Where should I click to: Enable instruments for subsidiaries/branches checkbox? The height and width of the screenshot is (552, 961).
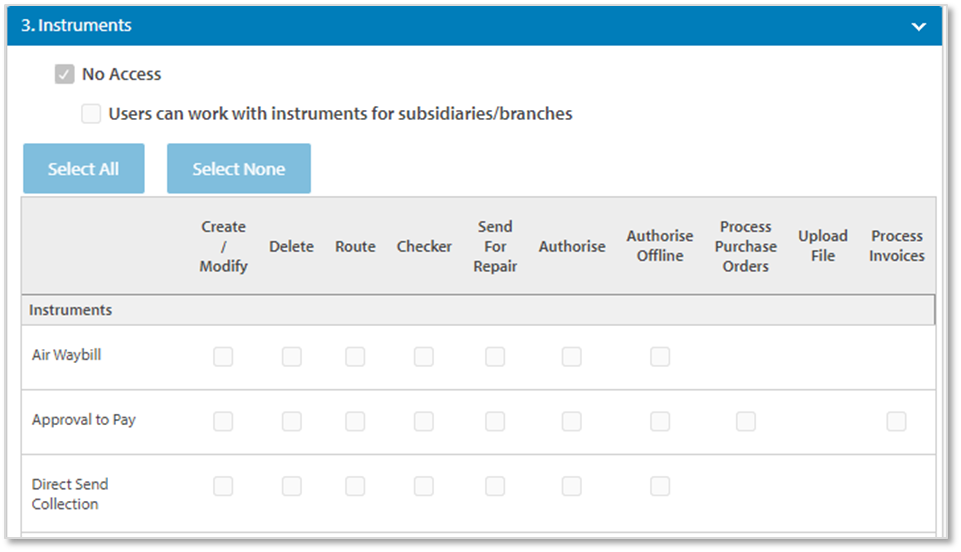(91, 114)
